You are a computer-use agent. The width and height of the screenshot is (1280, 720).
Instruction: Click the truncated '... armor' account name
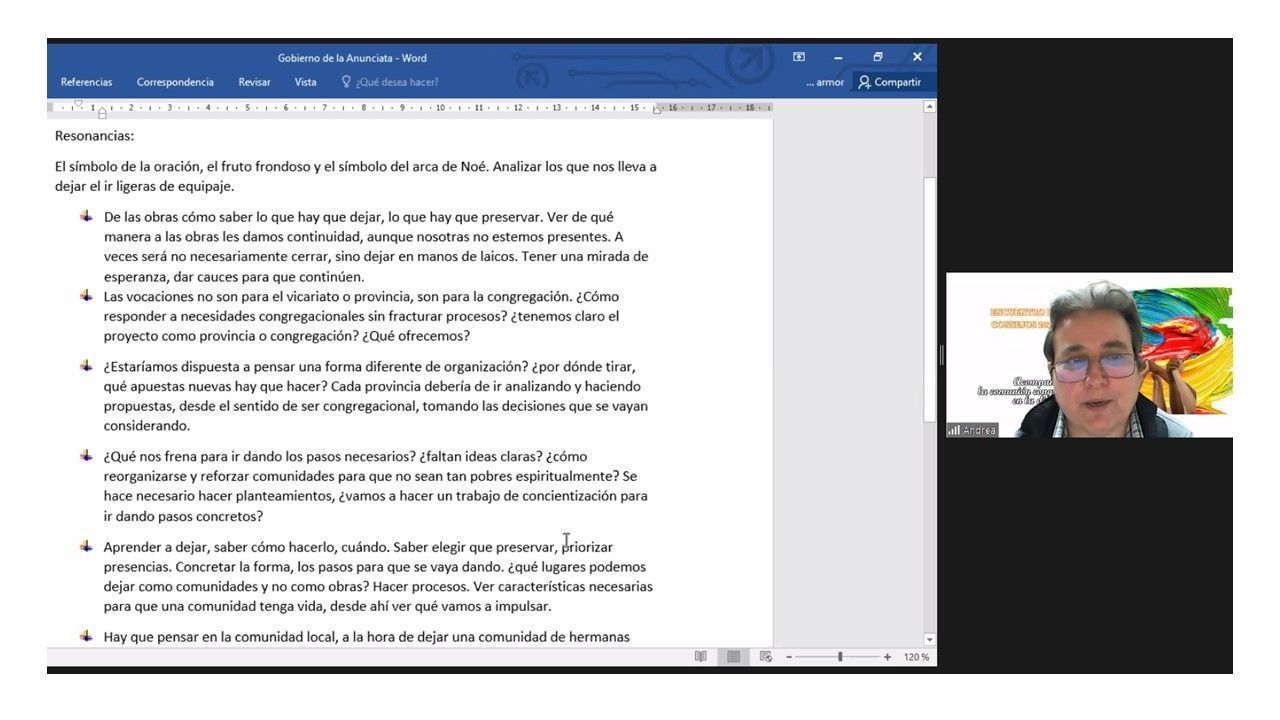(825, 82)
